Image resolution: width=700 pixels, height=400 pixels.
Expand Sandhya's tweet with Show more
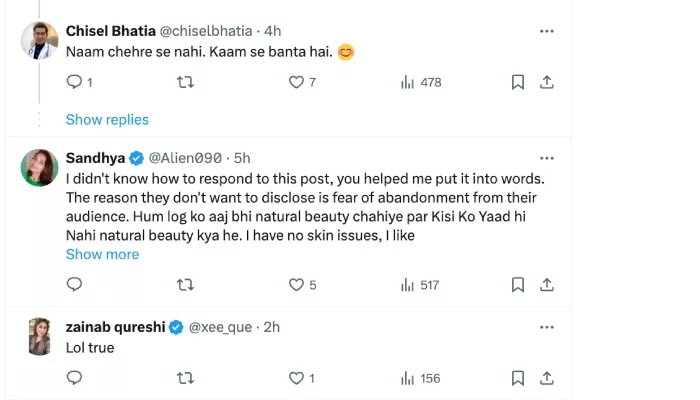102,254
